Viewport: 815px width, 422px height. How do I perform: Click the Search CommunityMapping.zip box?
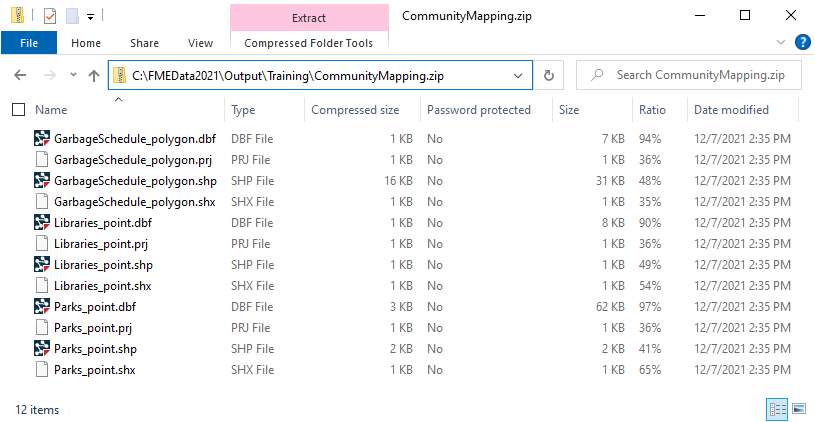[688, 75]
